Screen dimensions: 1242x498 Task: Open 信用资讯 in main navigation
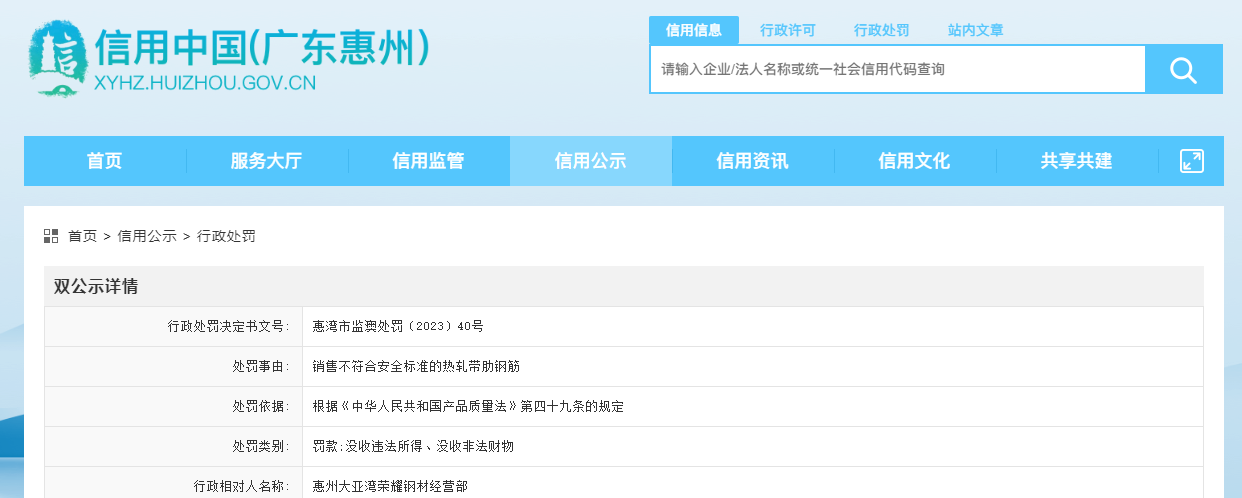pos(753,161)
